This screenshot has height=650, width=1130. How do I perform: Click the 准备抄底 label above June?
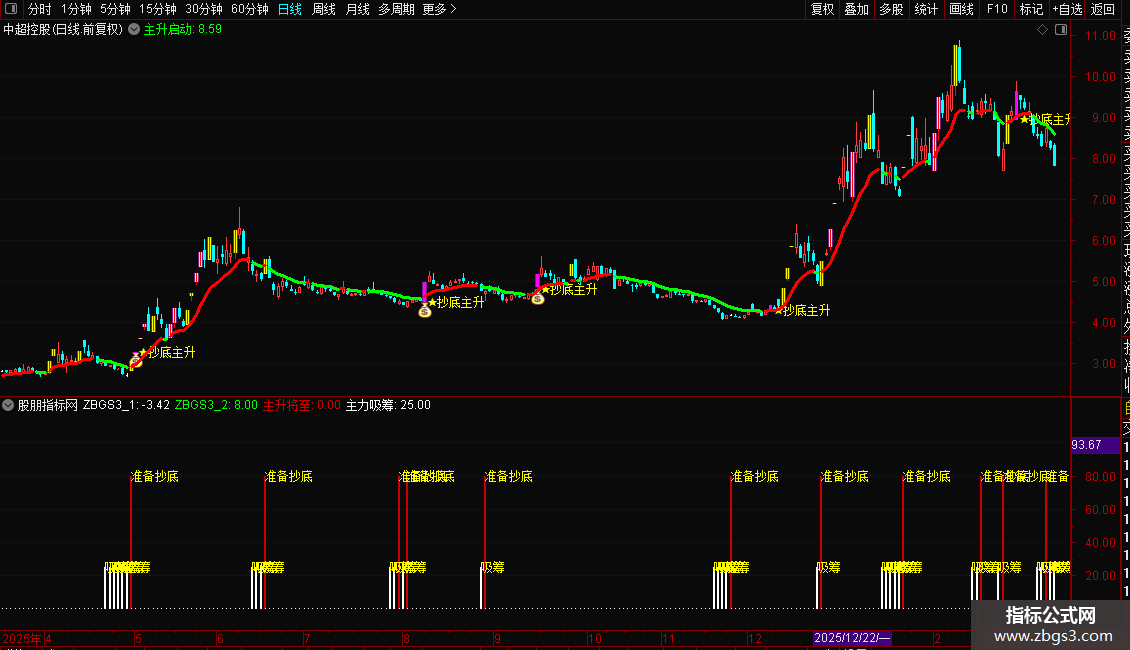coord(289,476)
